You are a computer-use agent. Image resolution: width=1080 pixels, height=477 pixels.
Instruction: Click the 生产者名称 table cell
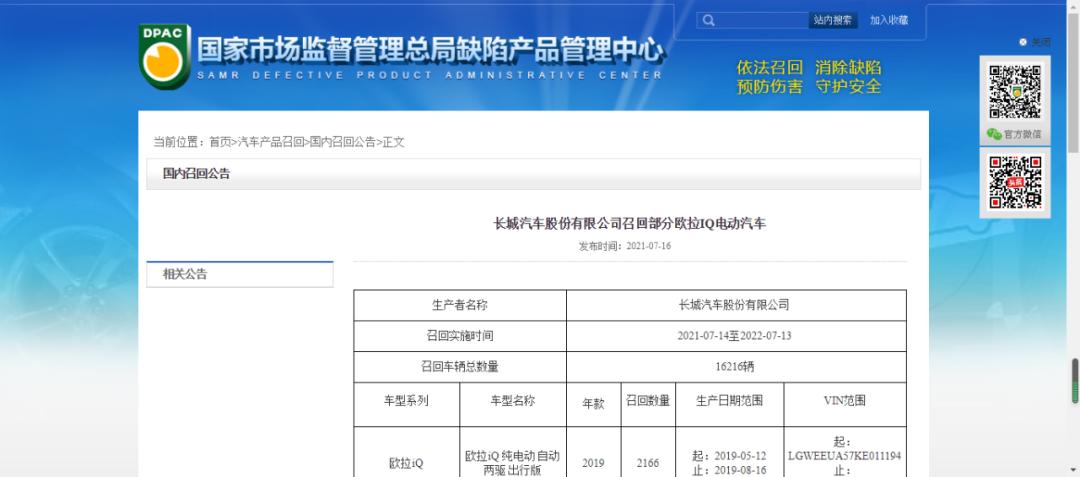click(x=460, y=305)
